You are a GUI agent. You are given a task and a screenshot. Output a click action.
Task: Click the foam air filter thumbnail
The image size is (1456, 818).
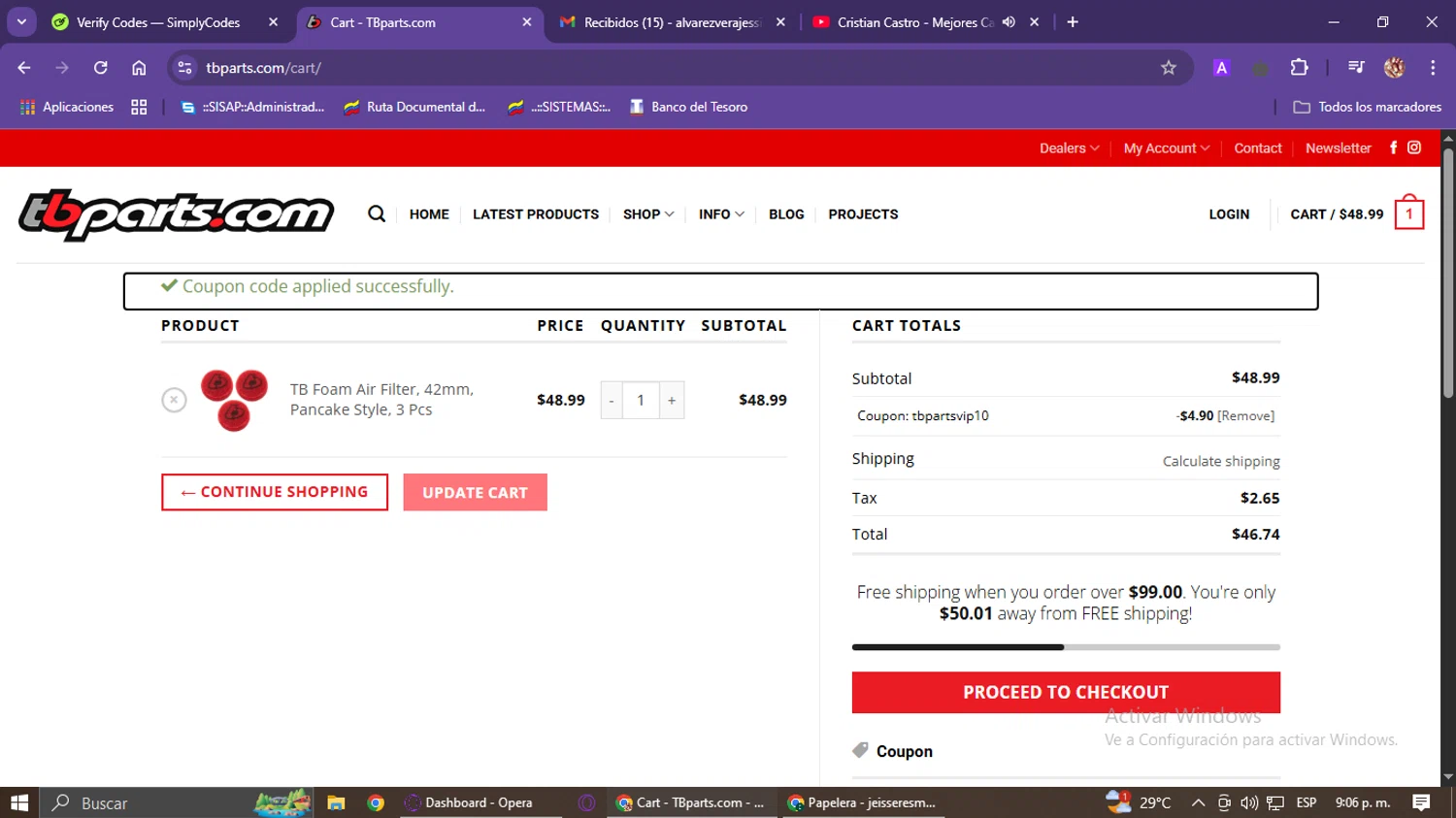tap(234, 400)
